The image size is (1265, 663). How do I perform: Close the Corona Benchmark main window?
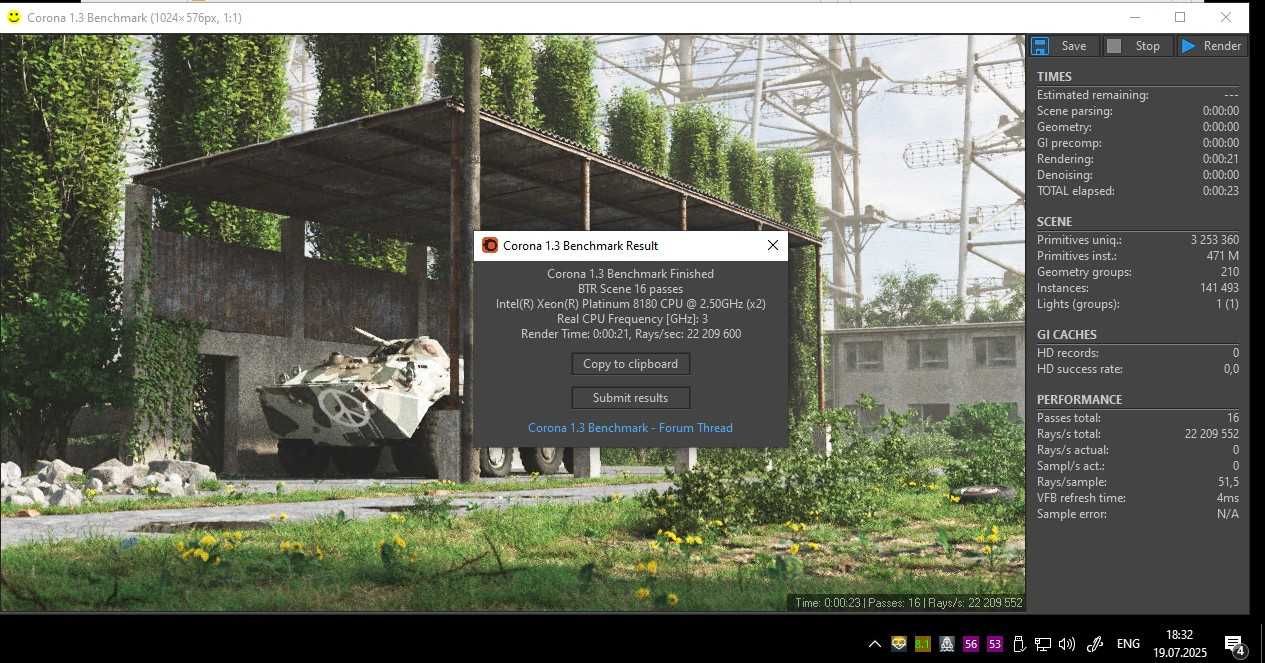coord(1226,17)
